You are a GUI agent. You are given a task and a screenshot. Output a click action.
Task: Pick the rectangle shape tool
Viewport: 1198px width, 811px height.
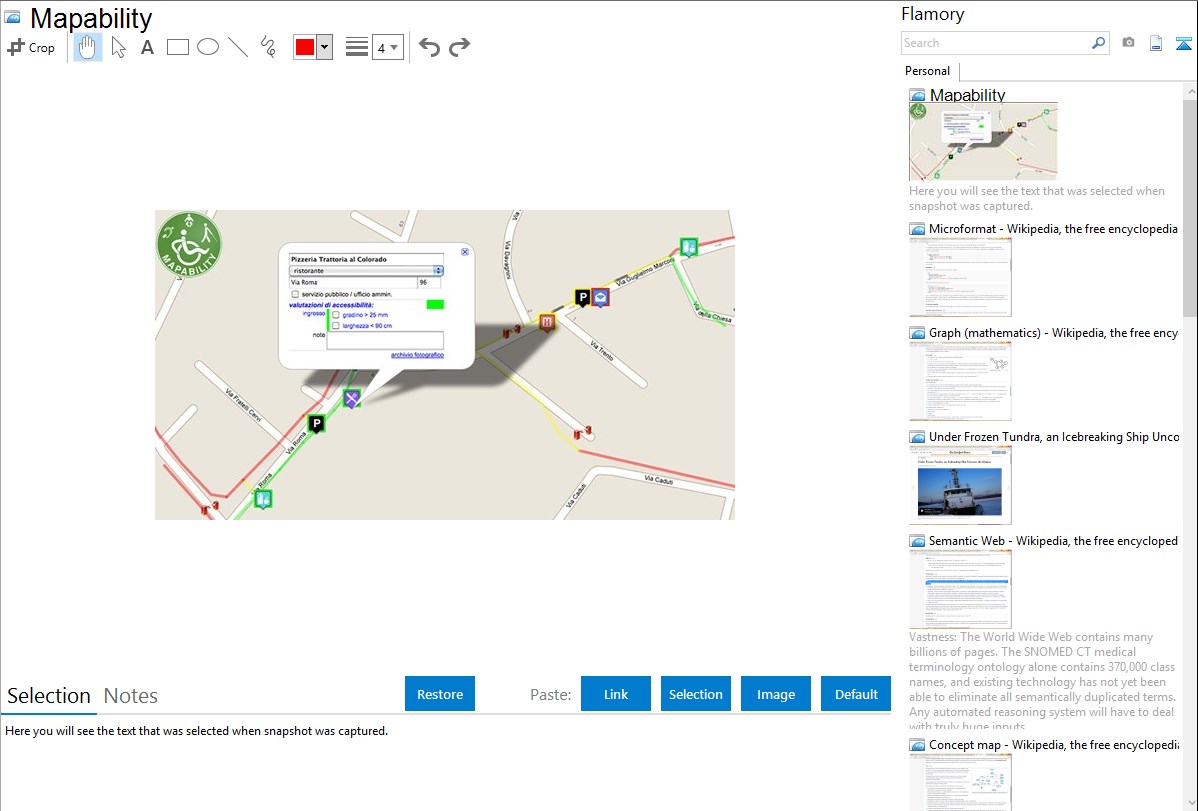pos(178,47)
